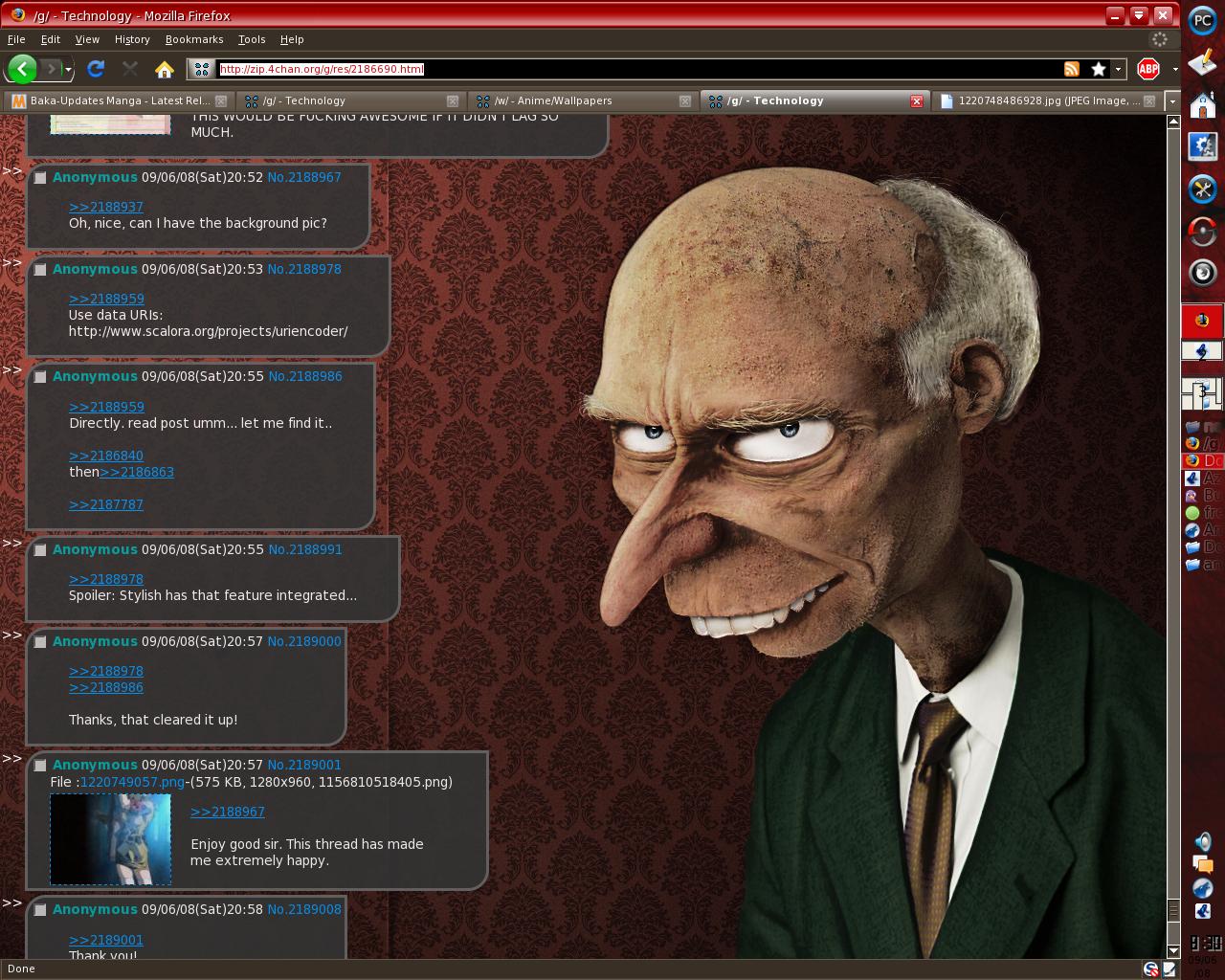The image size is (1225, 980).
Task: Click the vertical scrollbar thumb near the bottom
Action: [x=1173, y=909]
